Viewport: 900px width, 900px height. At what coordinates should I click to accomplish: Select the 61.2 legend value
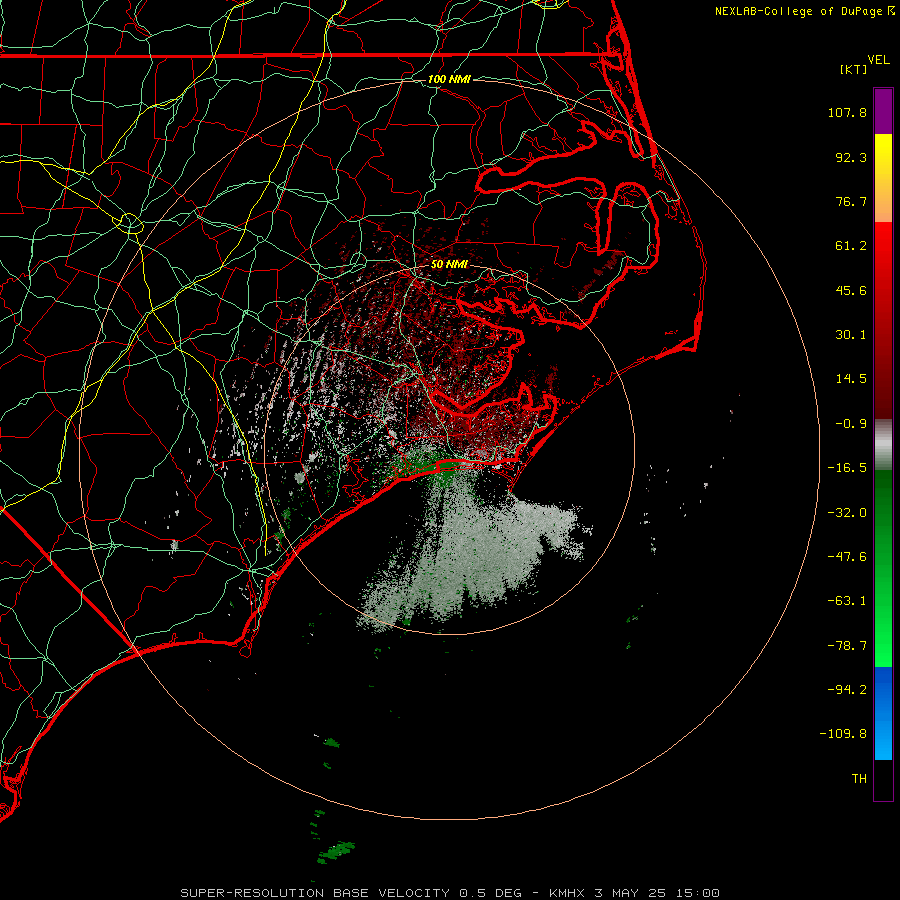(x=851, y=246)
